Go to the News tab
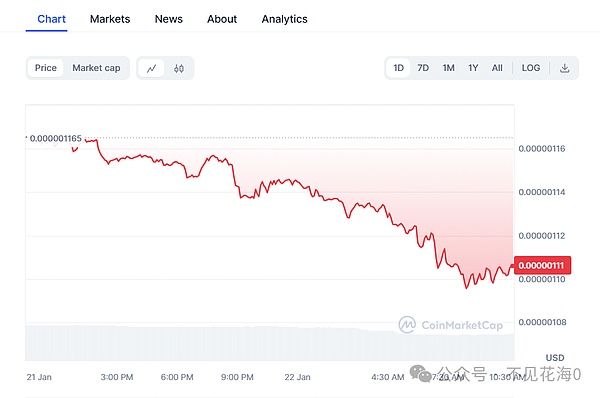Screen dimensions: 600x398 pos(168,19)
